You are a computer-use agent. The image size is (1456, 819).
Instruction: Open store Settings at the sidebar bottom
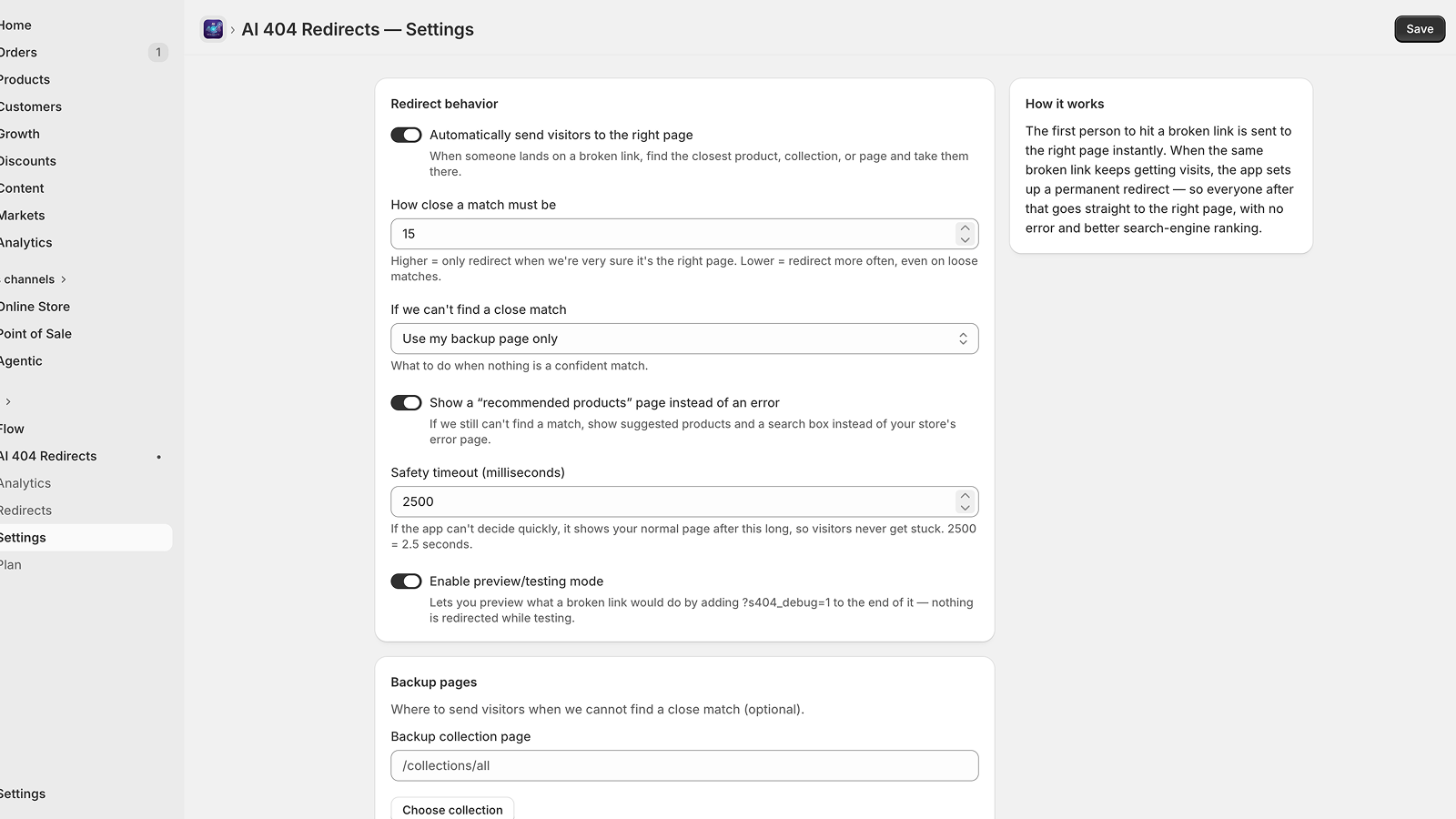[23, 794]
